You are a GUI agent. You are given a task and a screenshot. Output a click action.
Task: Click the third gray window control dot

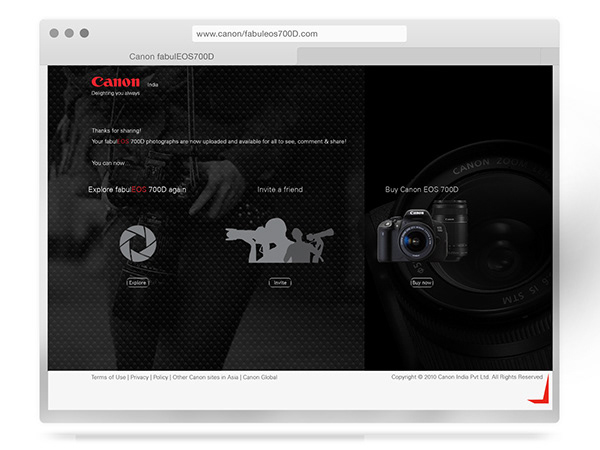click(85, 33)
